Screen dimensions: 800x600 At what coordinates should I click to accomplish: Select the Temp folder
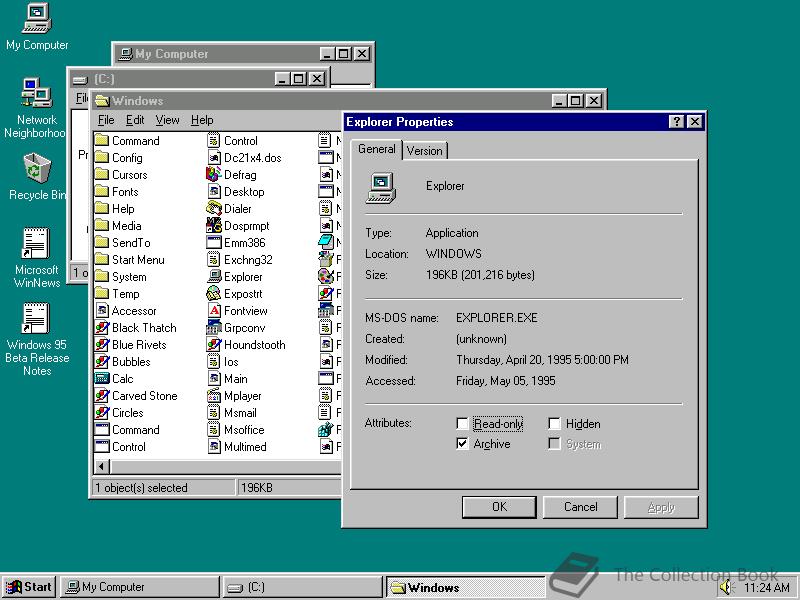tap(117, 293)
